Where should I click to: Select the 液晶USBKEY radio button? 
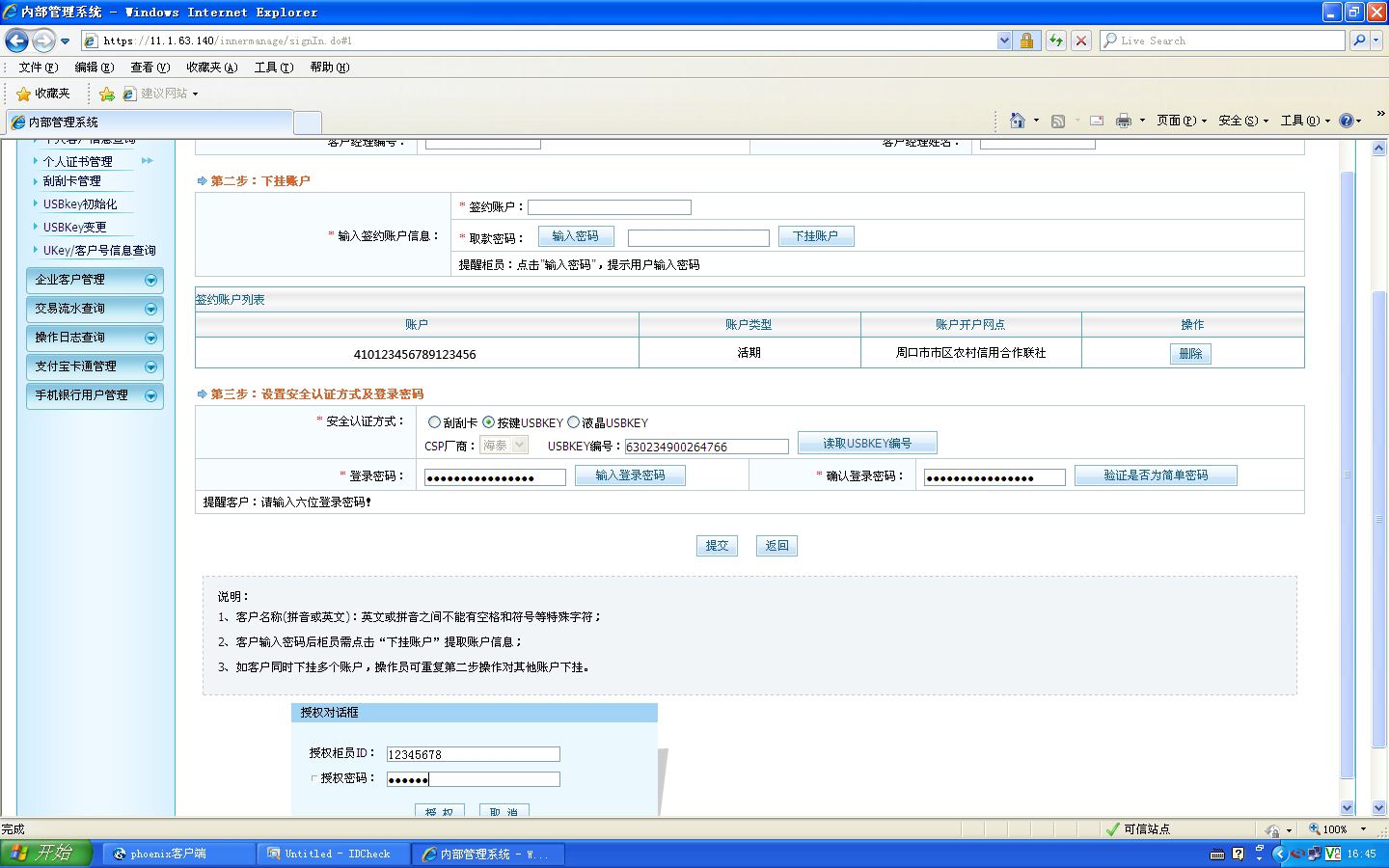pos(573,422)
